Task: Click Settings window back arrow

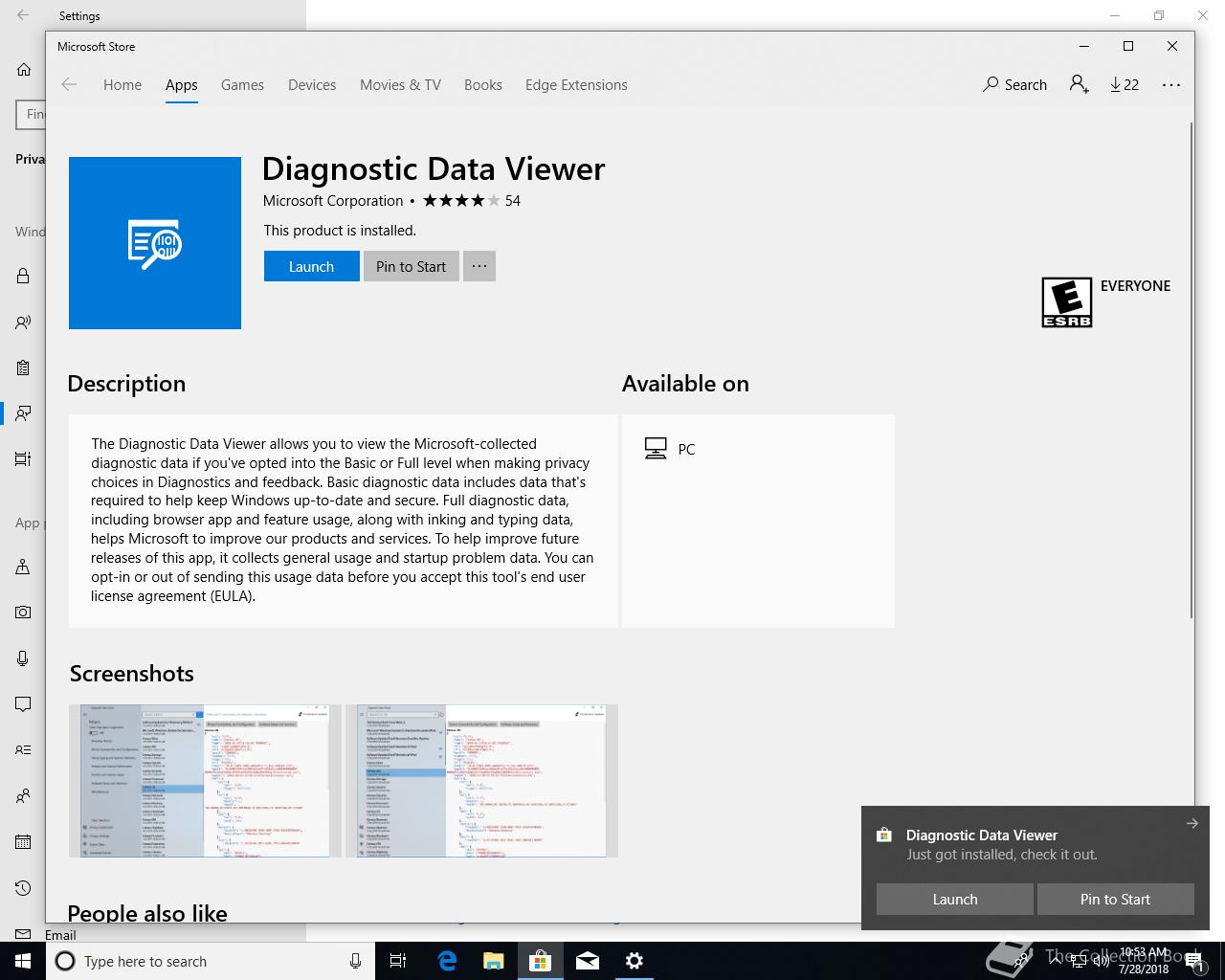Action: tap(23, 15)
